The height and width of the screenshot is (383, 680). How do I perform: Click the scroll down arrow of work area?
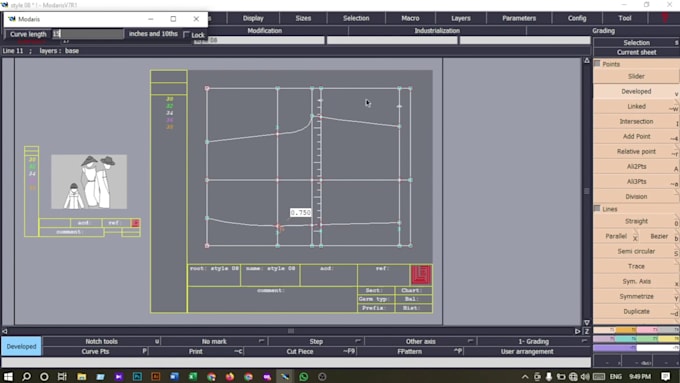click(587, 322)
